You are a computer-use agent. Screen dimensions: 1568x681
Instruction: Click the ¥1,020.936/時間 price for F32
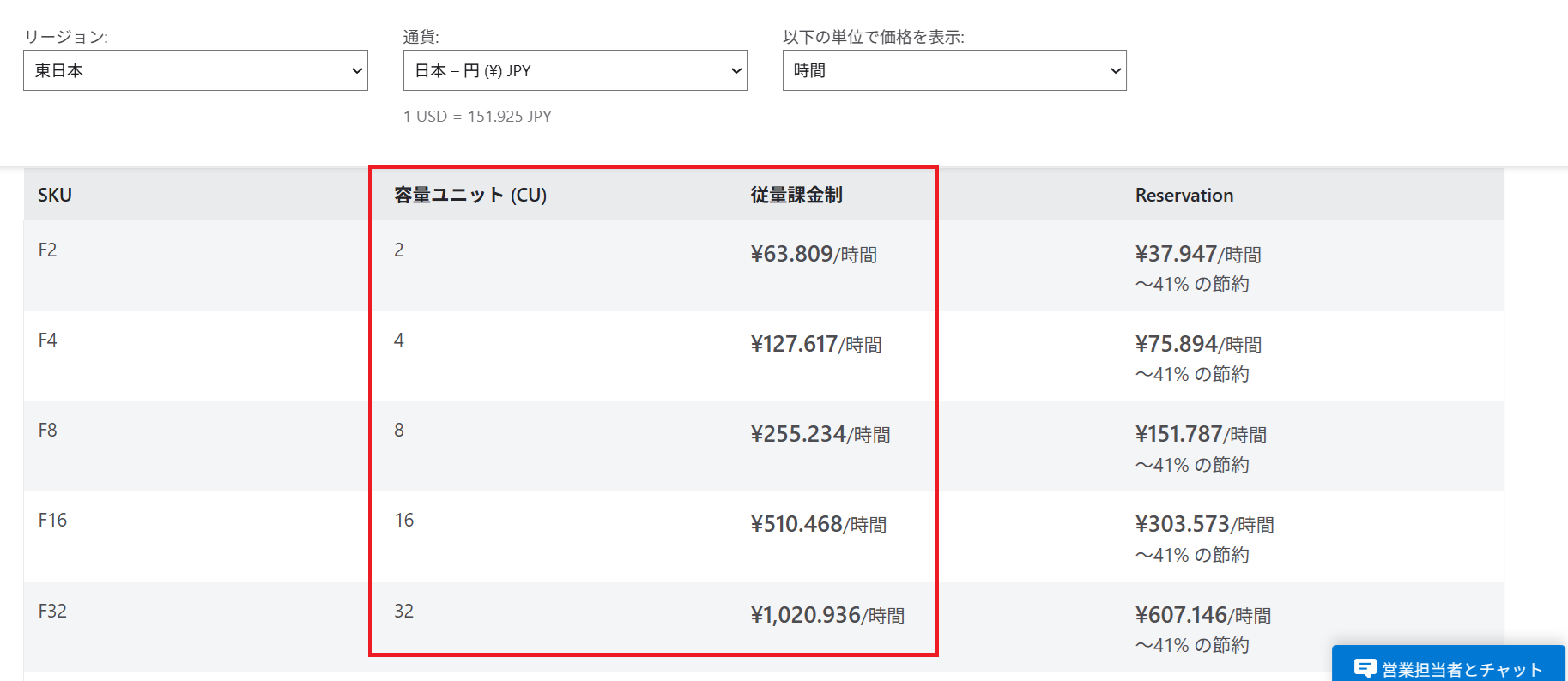click(x=827, y=616)
